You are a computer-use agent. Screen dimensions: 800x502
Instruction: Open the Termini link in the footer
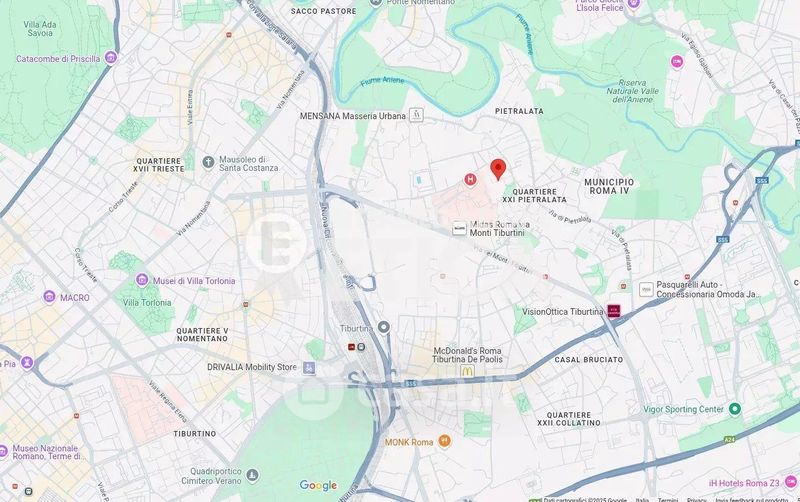point(667,499)
